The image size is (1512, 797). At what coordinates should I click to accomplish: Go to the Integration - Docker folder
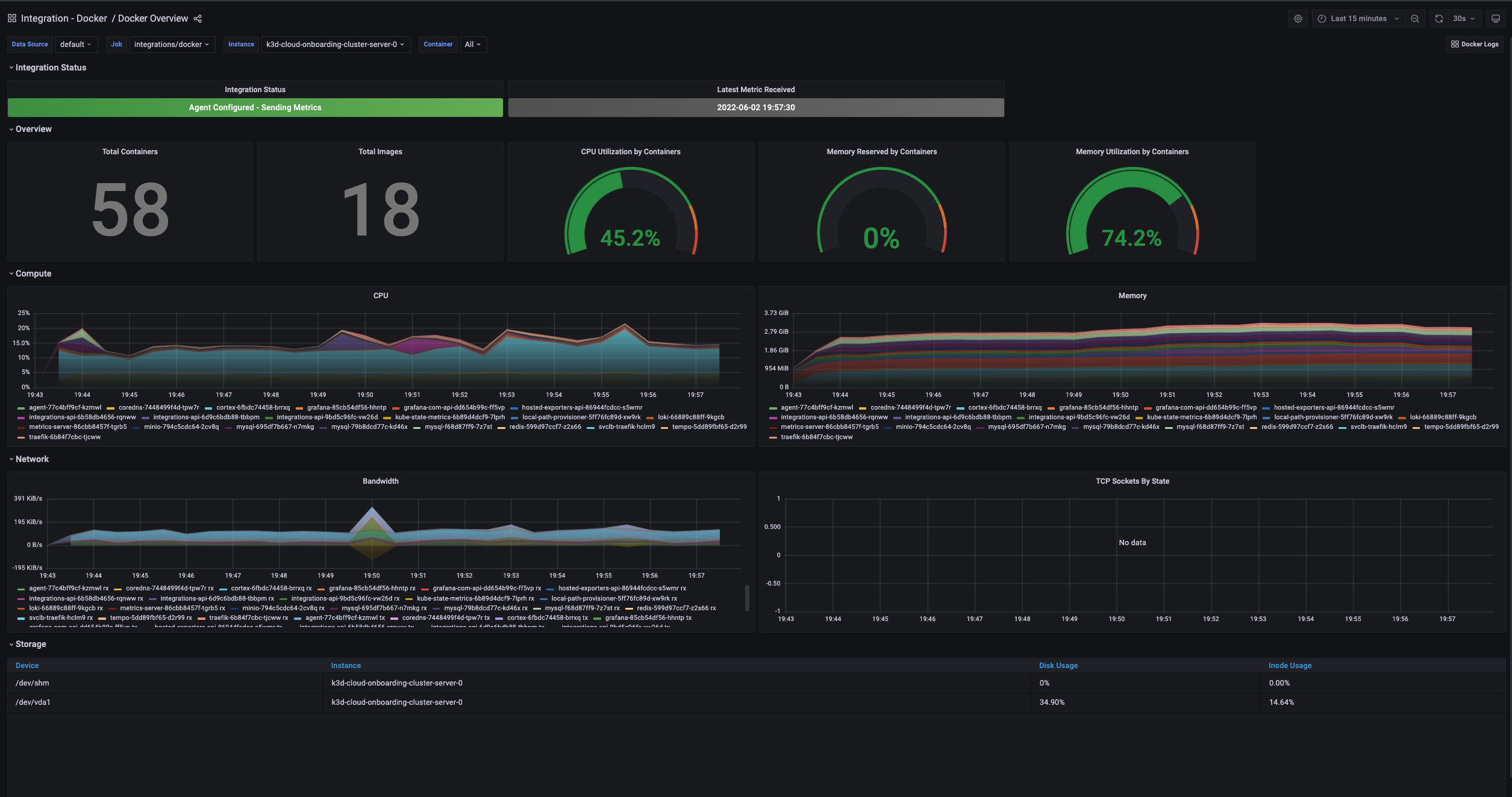[x=64, y=19]
